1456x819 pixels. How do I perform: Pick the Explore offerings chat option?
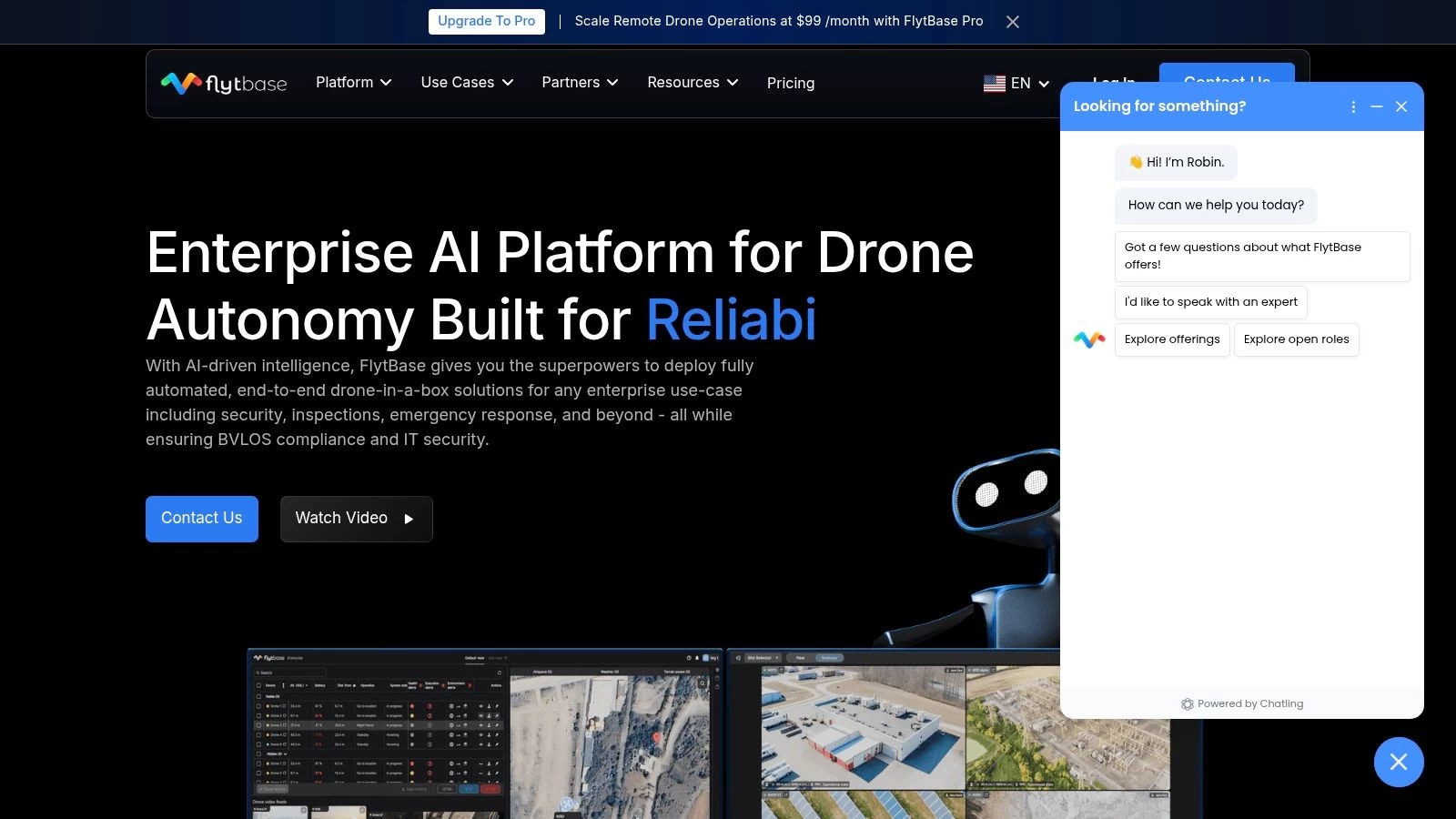pyautogui.click(x=1172, y=339)
